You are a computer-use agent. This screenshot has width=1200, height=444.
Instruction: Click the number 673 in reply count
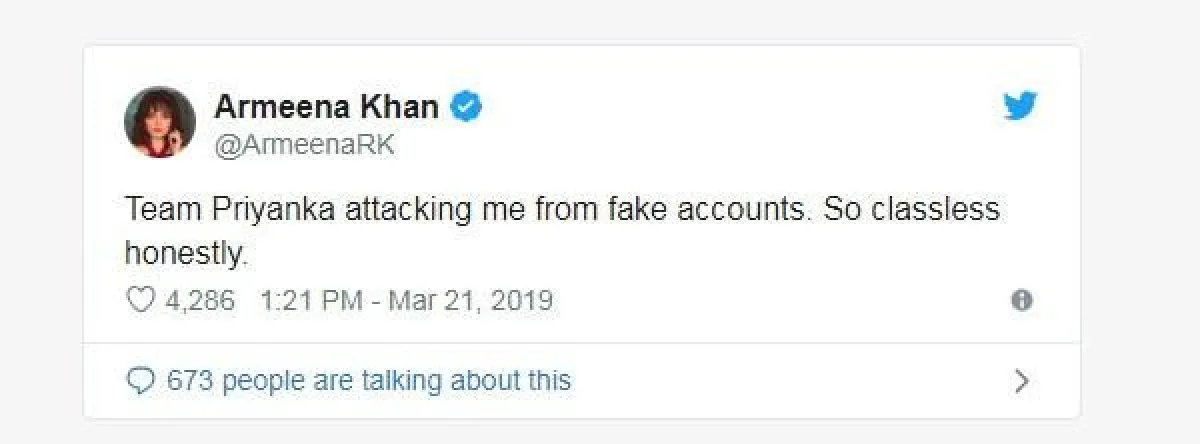(x=190, y=381)
